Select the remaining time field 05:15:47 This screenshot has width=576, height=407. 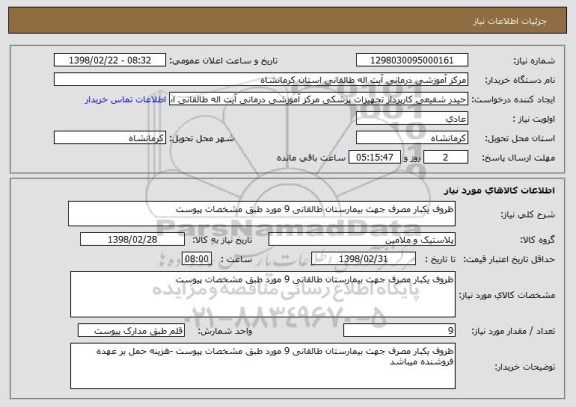click(374, 158)
